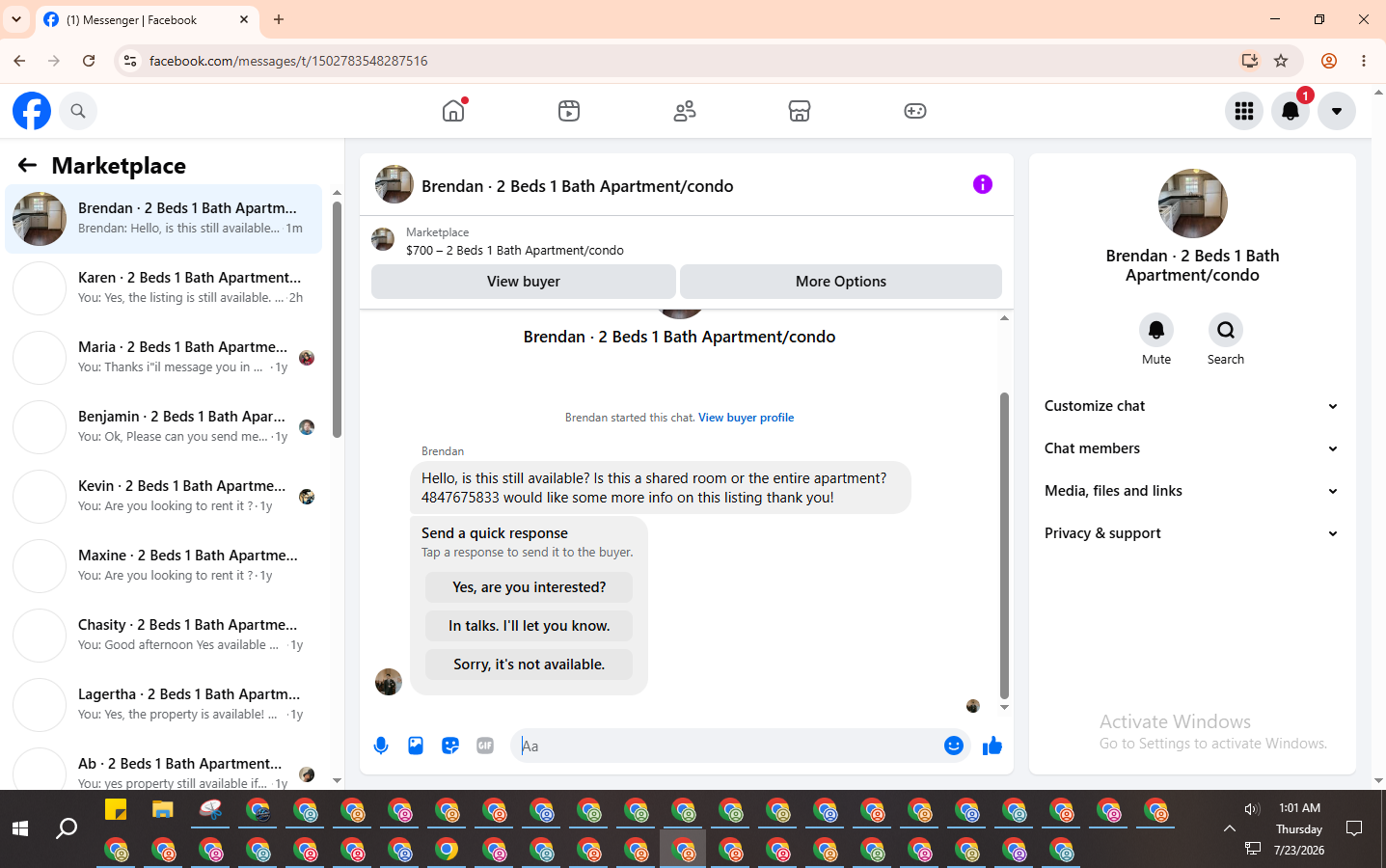Screen dimensions: 1386x868
Task: Open Facebook home via the logo
Action: point(32,111)
